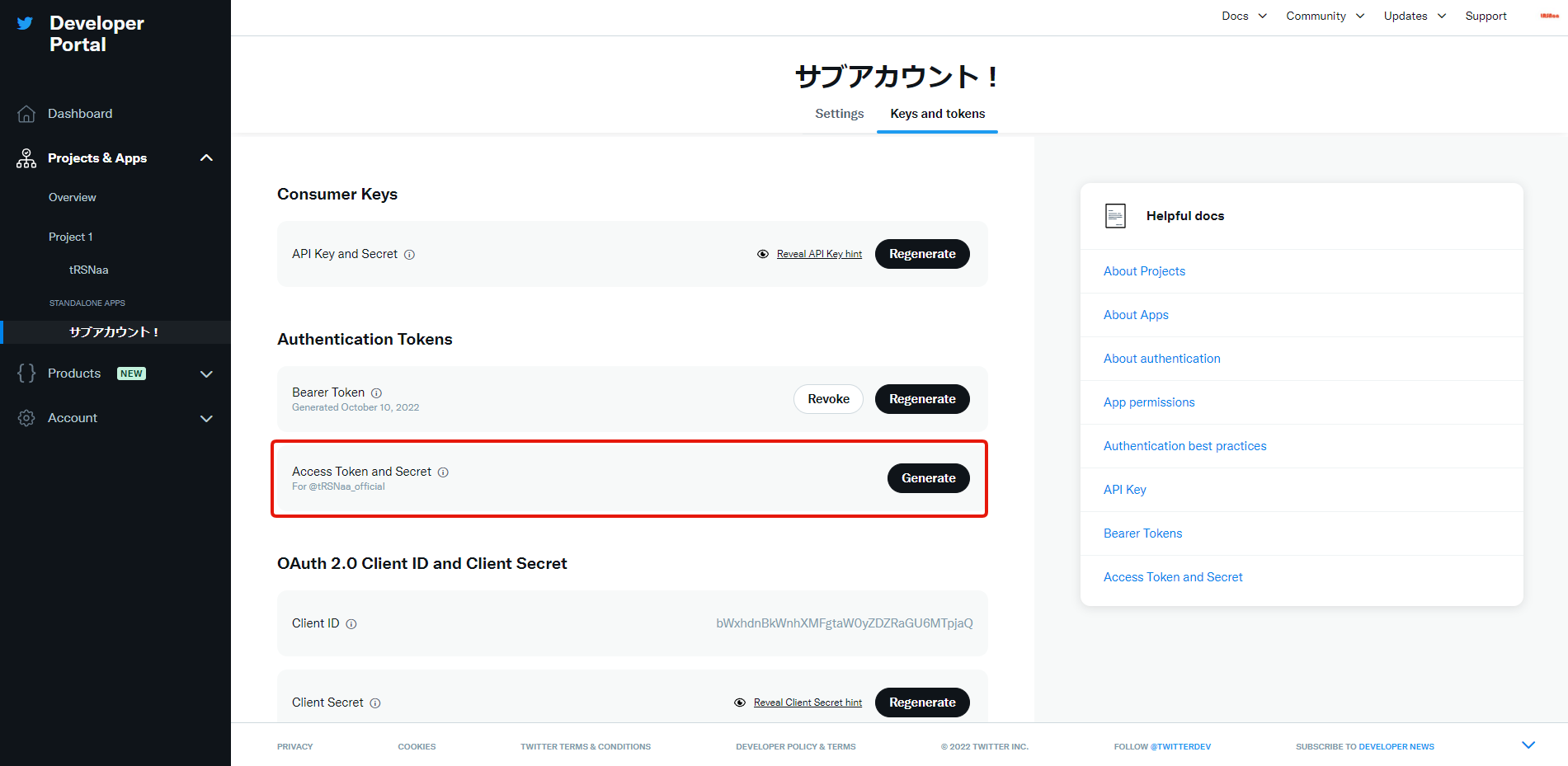Click info icon next to Bearer Token
The width and height of the screenshot is (1568, 766).
pyautogui.click(x=377, y=392)
